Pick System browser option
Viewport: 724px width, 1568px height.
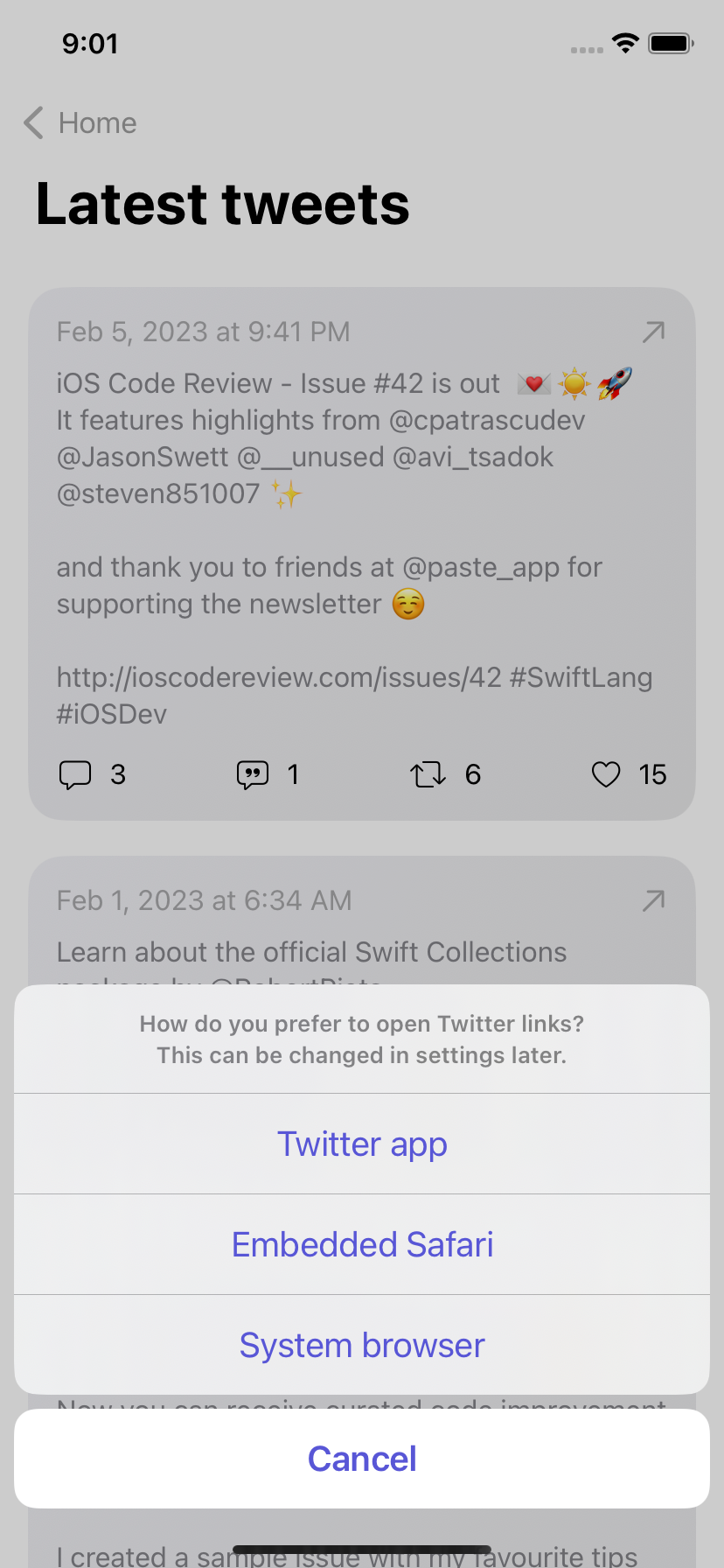click(362, 1345)
